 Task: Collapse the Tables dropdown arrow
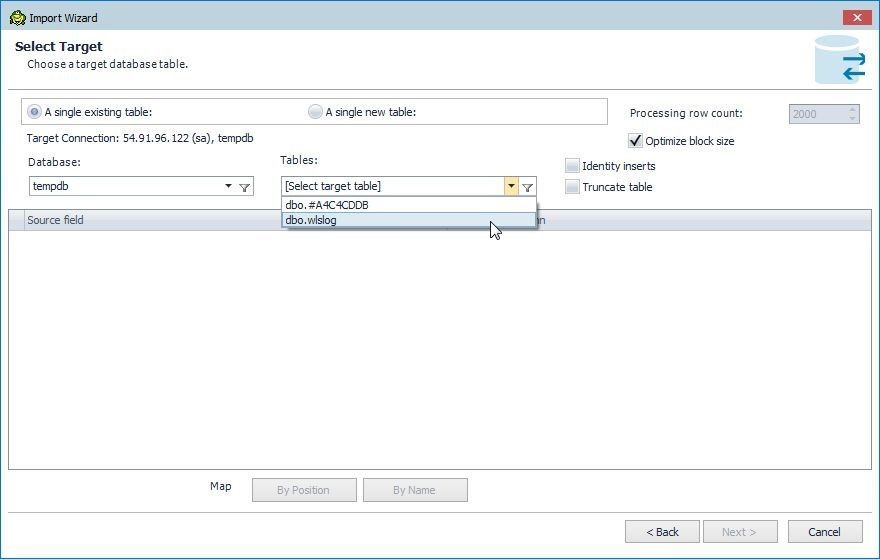[511, 186]
